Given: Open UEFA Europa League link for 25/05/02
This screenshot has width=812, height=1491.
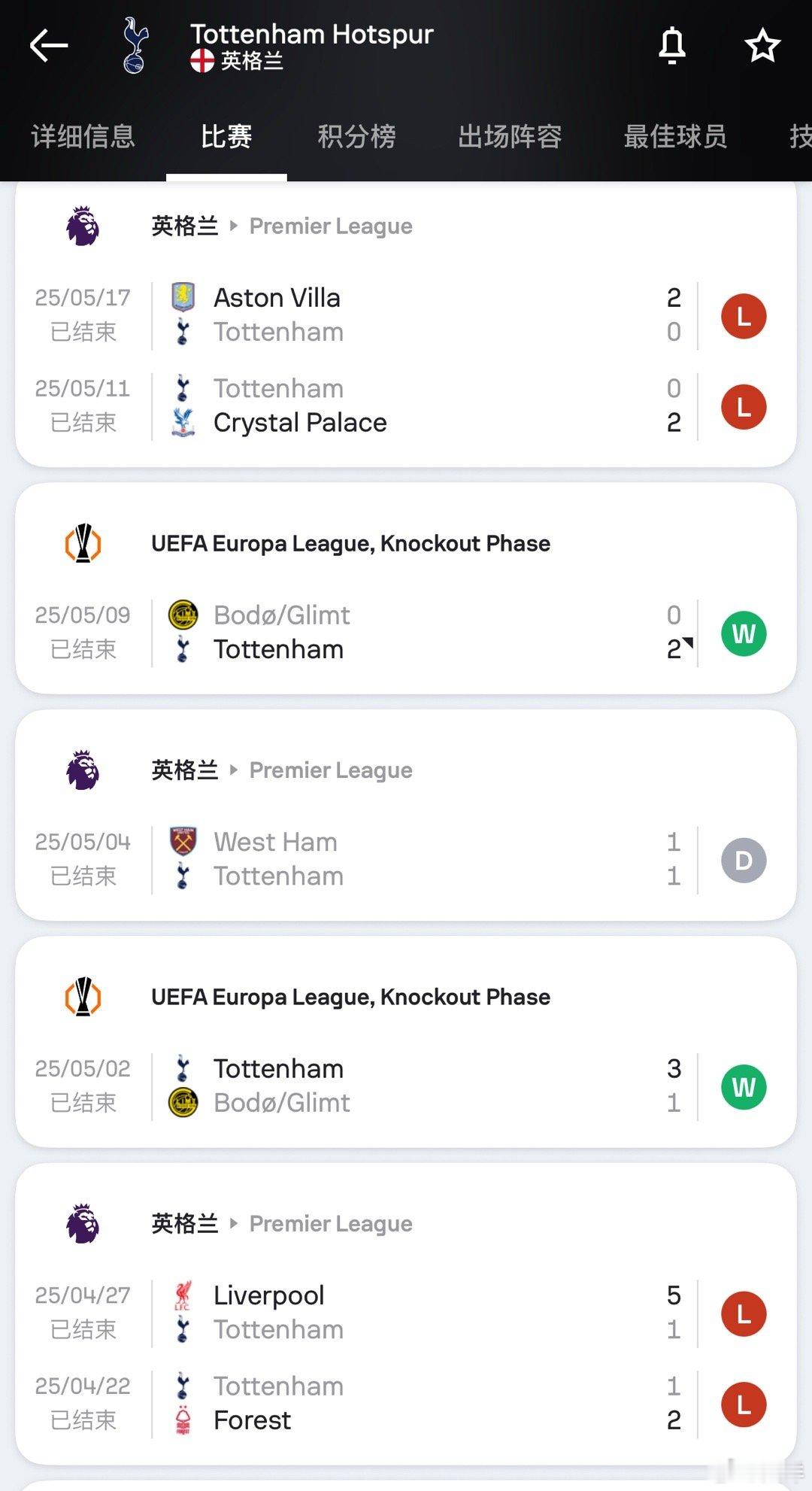Looking at the screenshot, I should [350, 997].
